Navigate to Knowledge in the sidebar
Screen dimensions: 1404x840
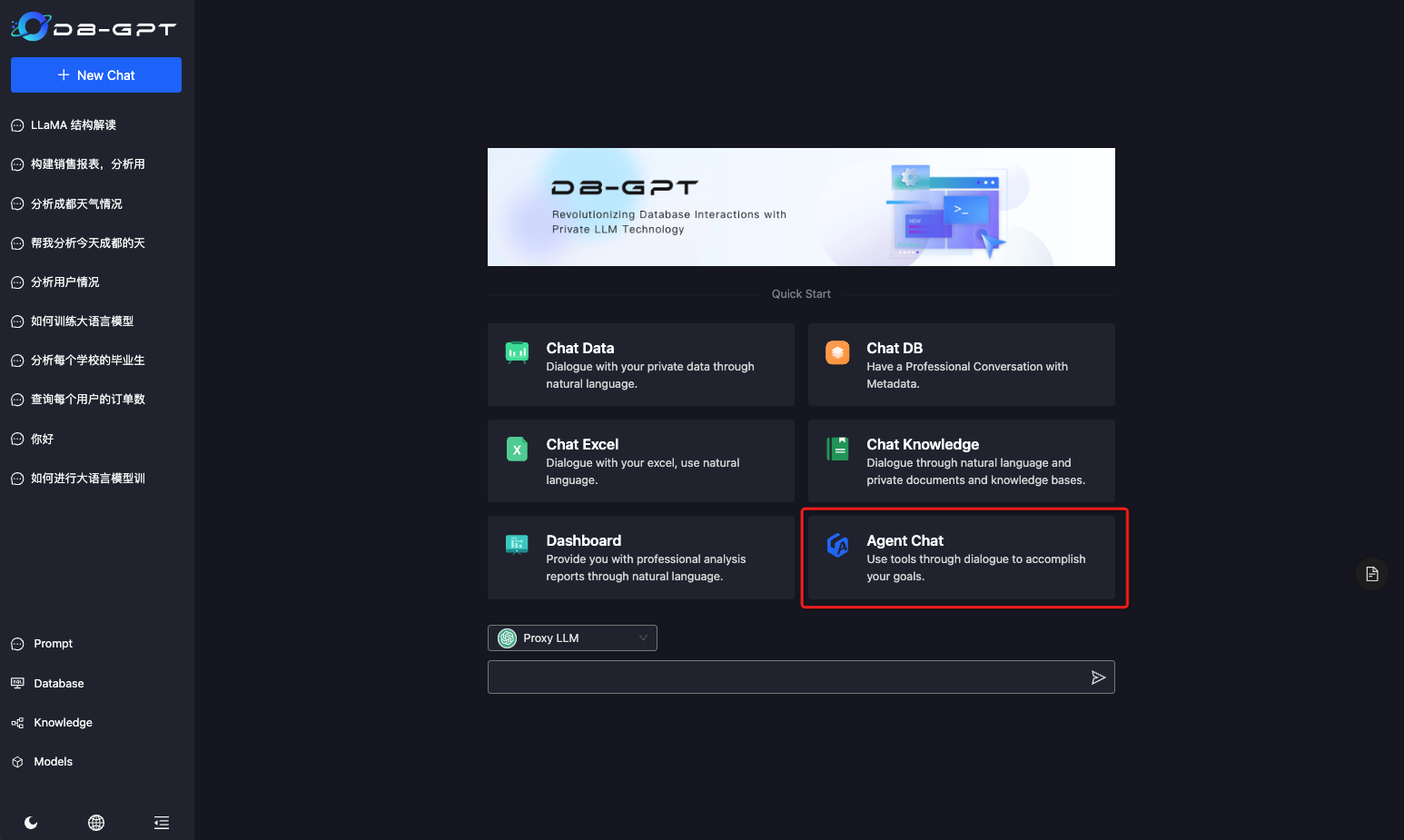click(x=63, y=723)
